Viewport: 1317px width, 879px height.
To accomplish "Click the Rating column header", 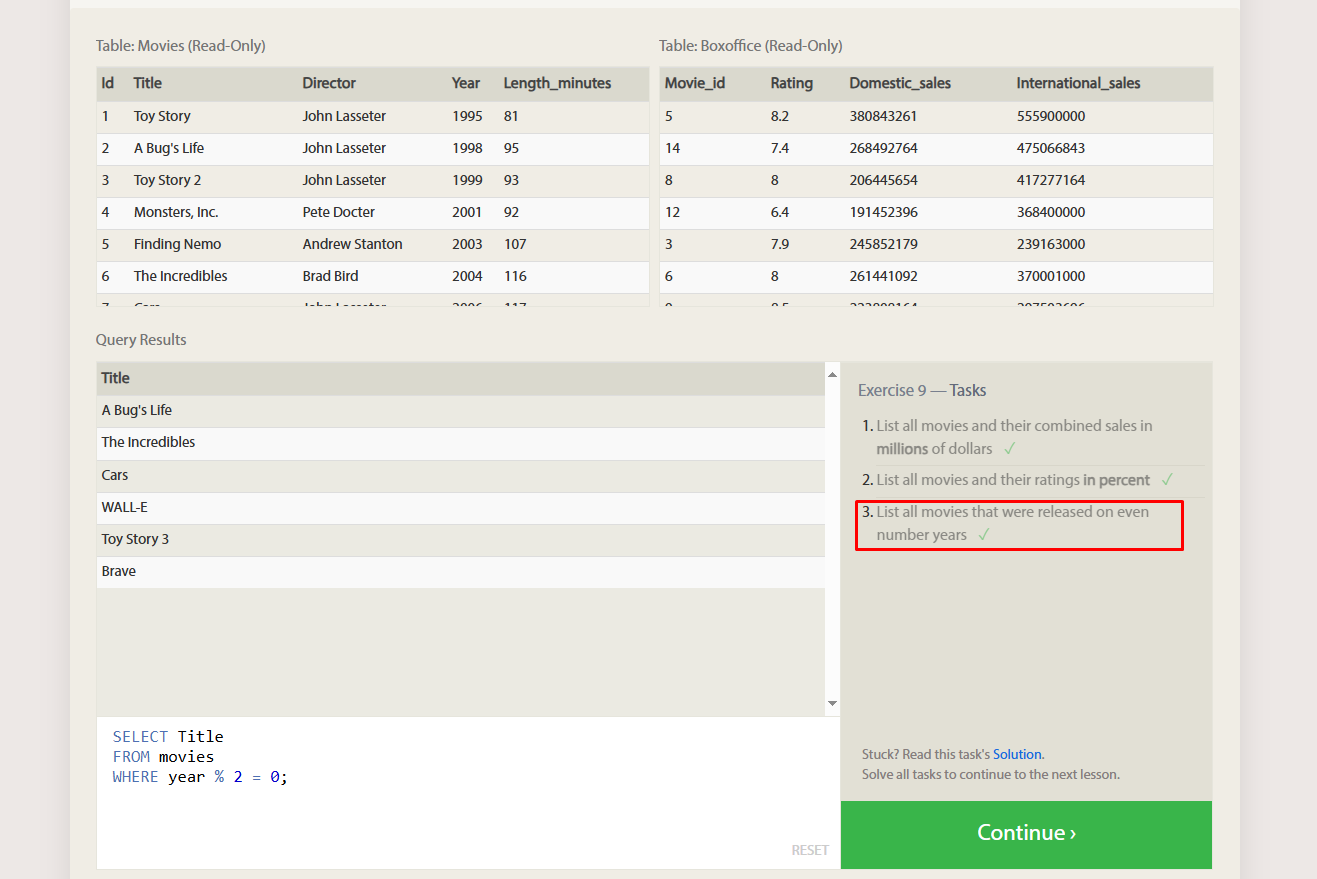I will (792, 83).
